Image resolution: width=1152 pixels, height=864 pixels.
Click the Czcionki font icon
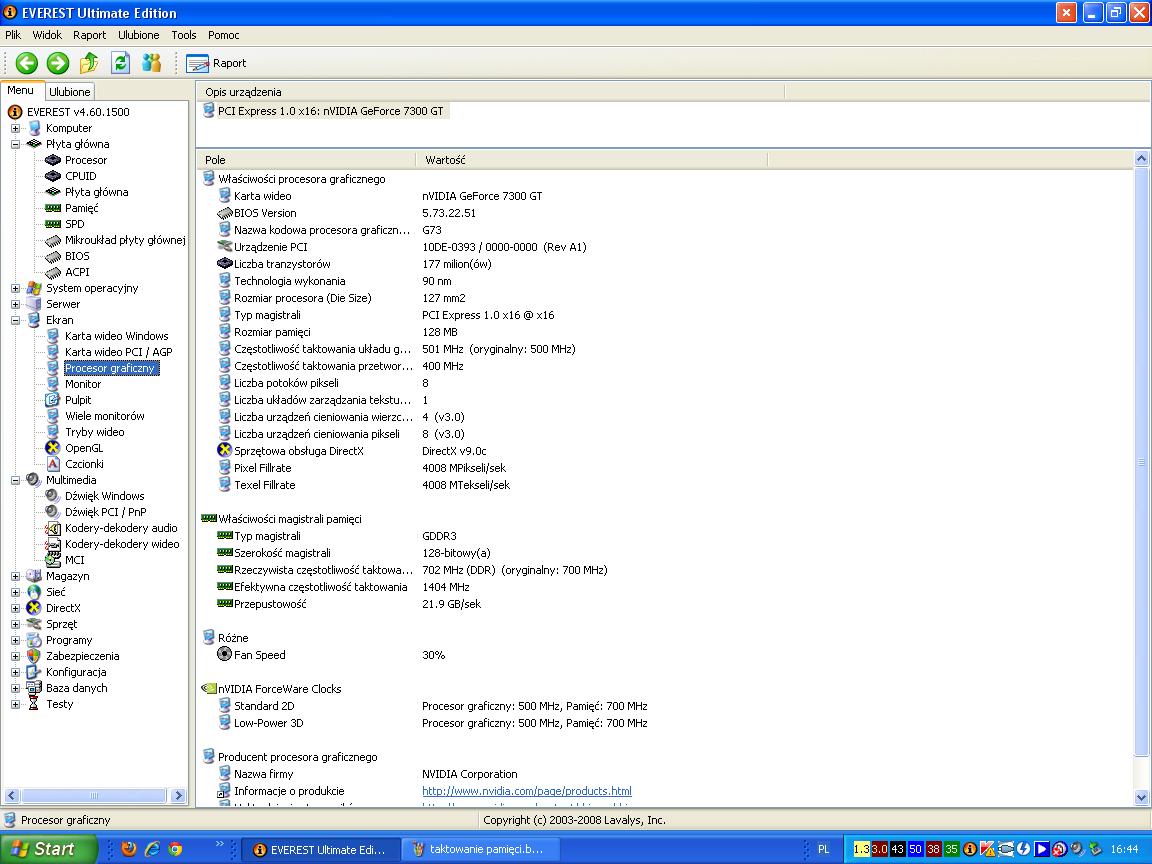pos(53,464)
